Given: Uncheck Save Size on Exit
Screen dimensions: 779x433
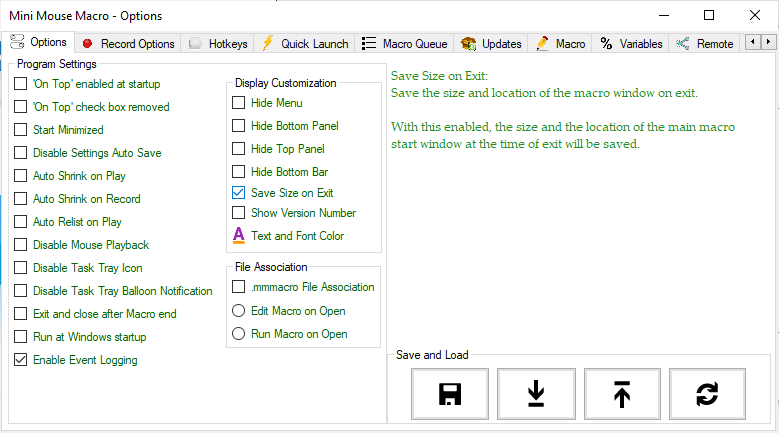Looking at the screenshot, I should (238, 192).
